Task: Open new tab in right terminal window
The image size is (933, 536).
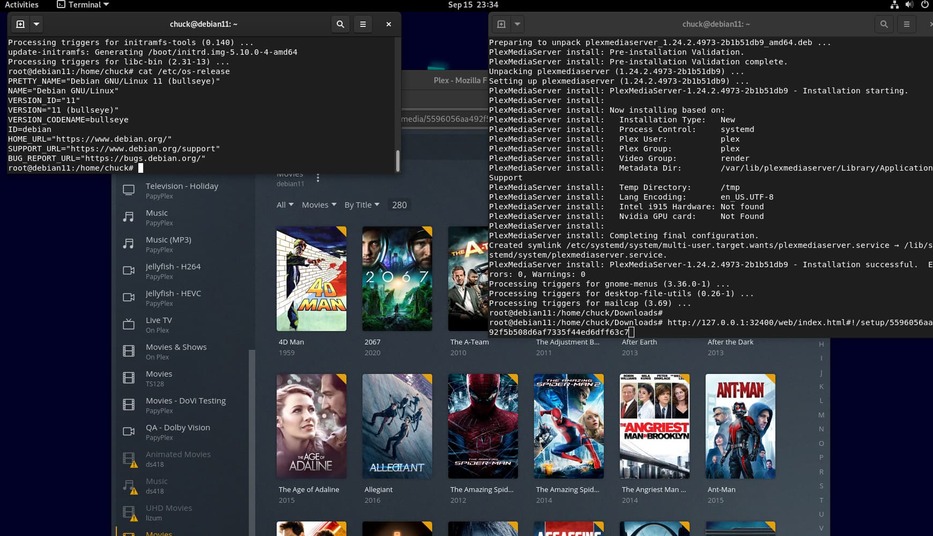Action: (501, 24)
